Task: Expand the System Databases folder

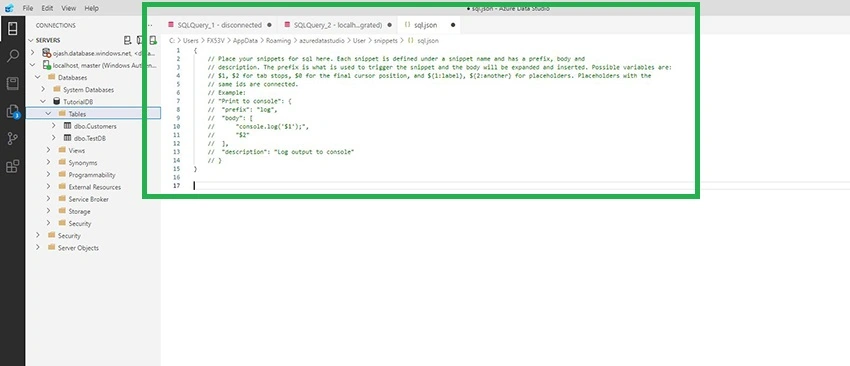Action: click(43, 89)
